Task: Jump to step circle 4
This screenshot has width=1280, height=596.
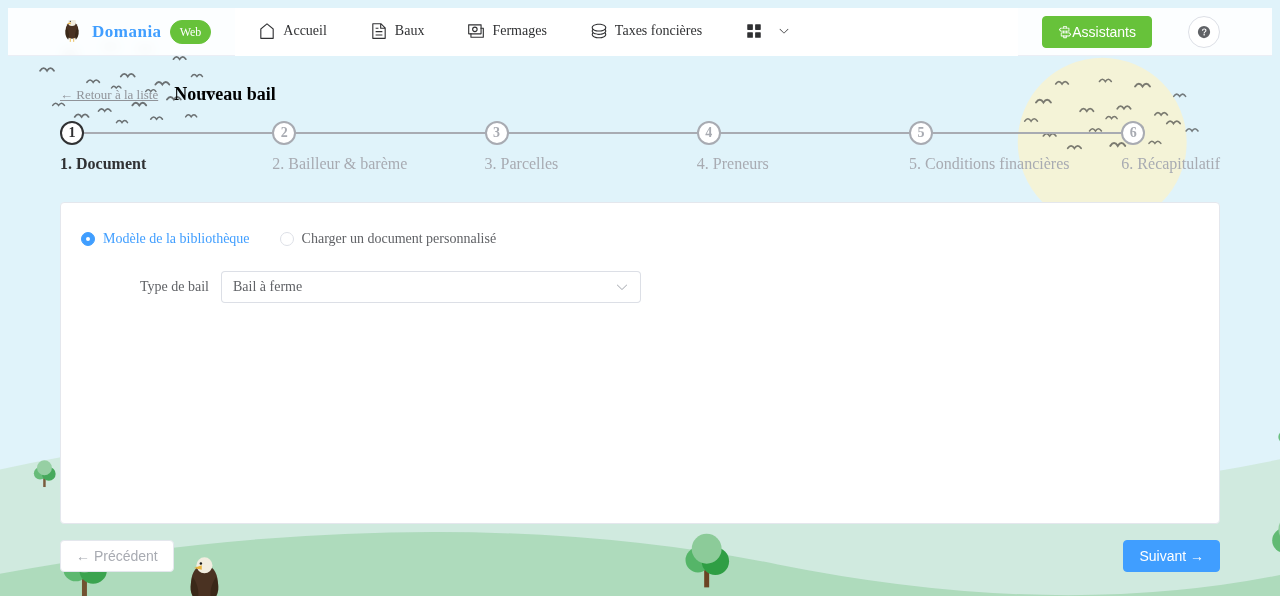Action: point(709,133)
